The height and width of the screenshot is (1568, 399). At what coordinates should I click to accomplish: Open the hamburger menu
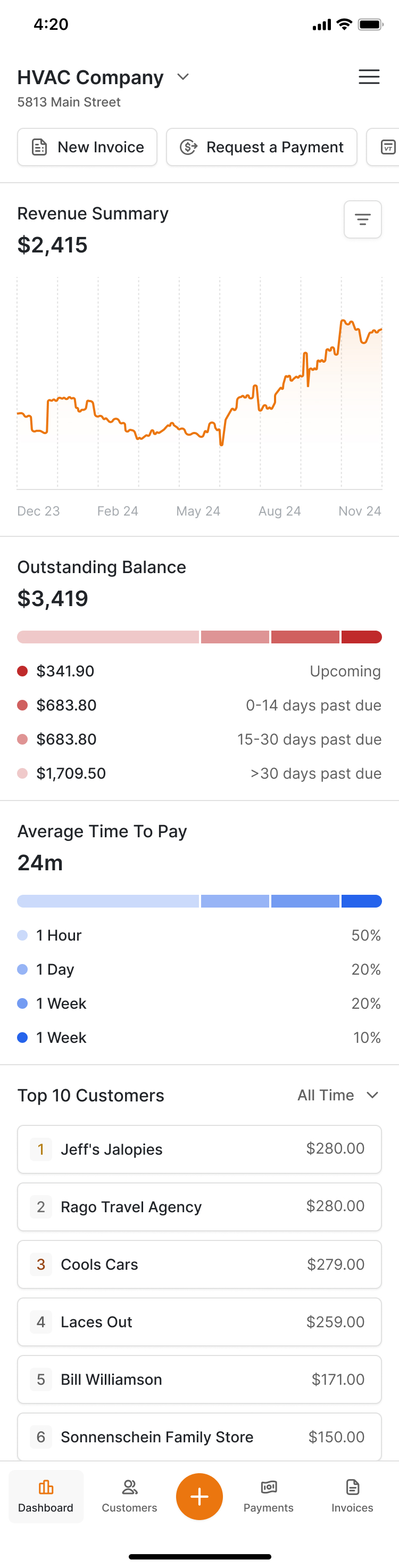coord(369,77)
